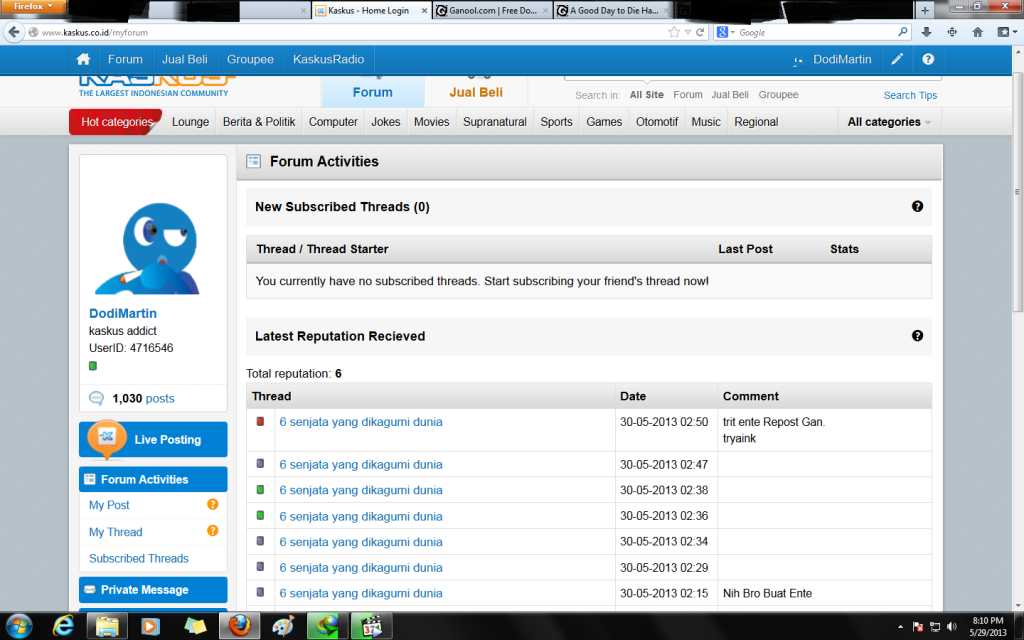Open first '6 senjata yang dikagumi dunia' thread link

tap(360, 422)
